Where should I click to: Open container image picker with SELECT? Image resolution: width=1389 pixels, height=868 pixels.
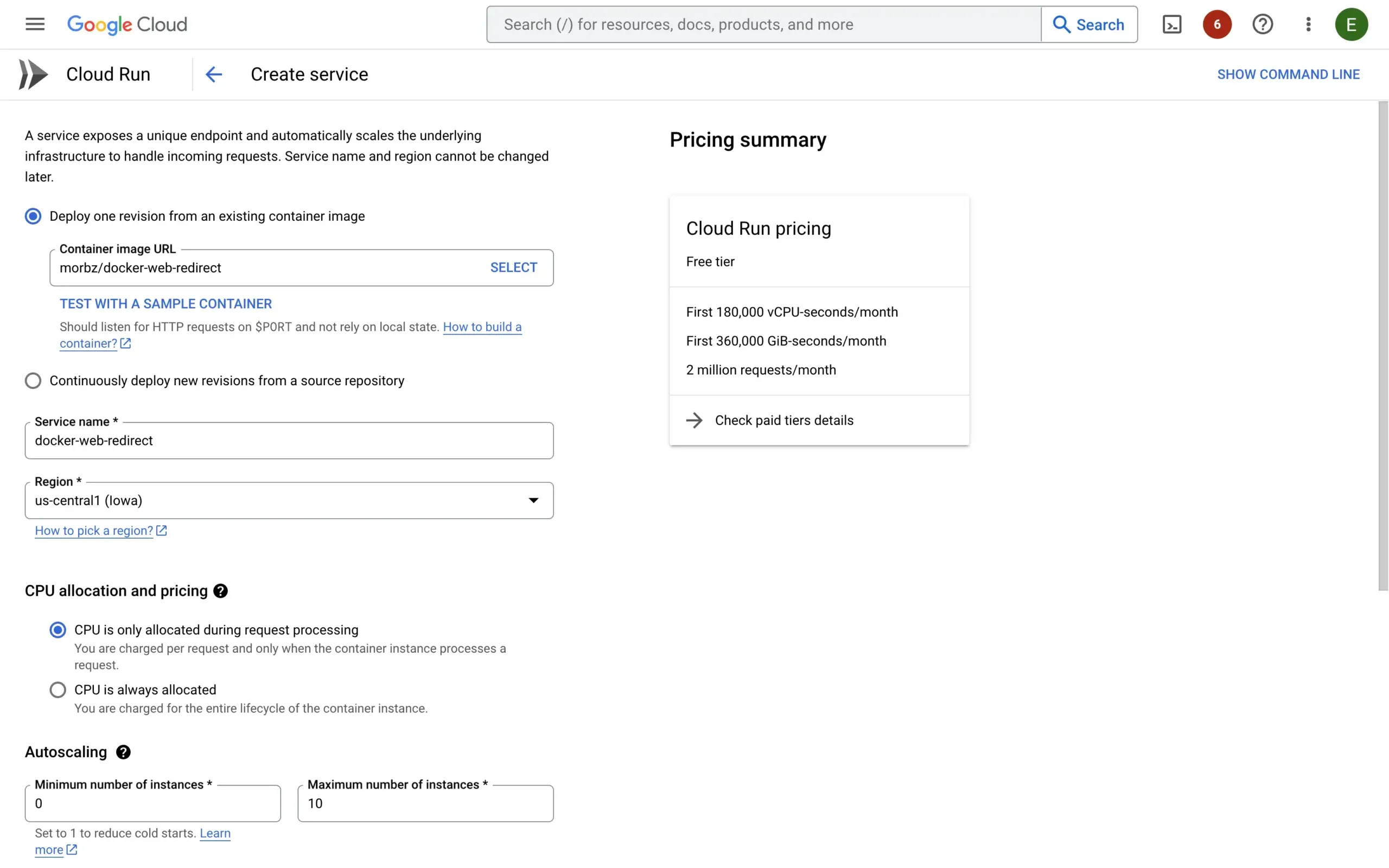point(513,267)
